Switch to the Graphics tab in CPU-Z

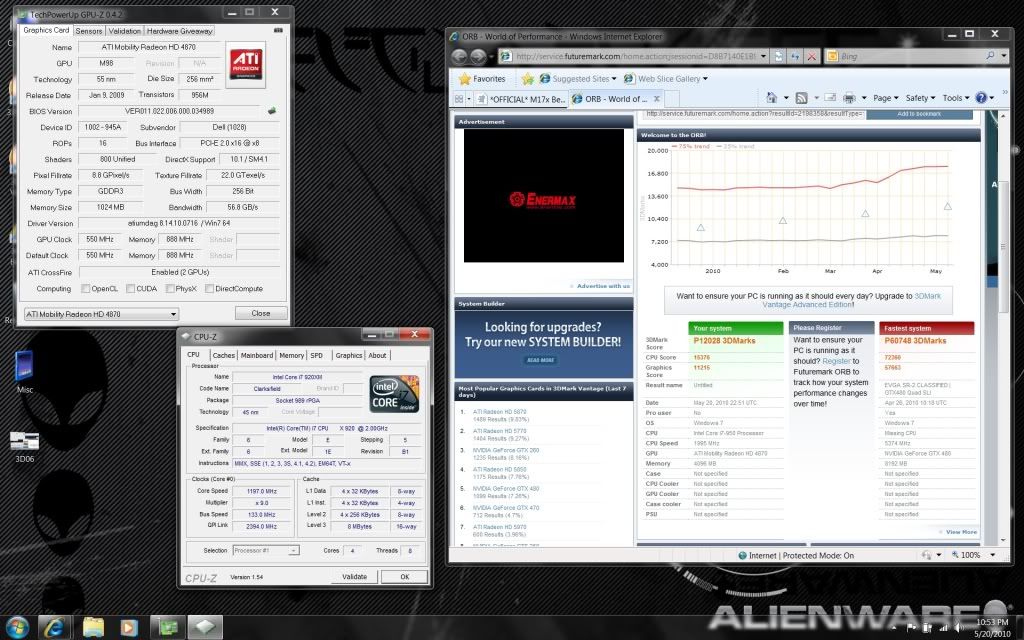click(x=349, y=355)
